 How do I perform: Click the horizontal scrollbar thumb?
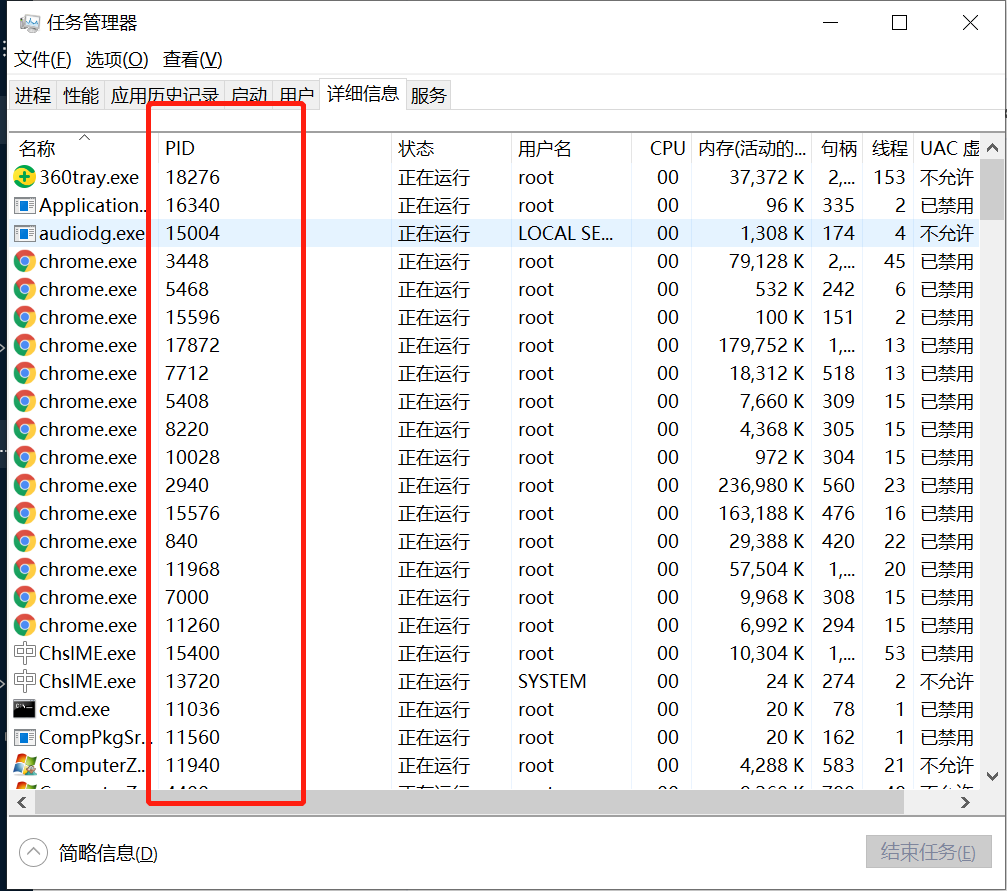(x=469, y=802)
